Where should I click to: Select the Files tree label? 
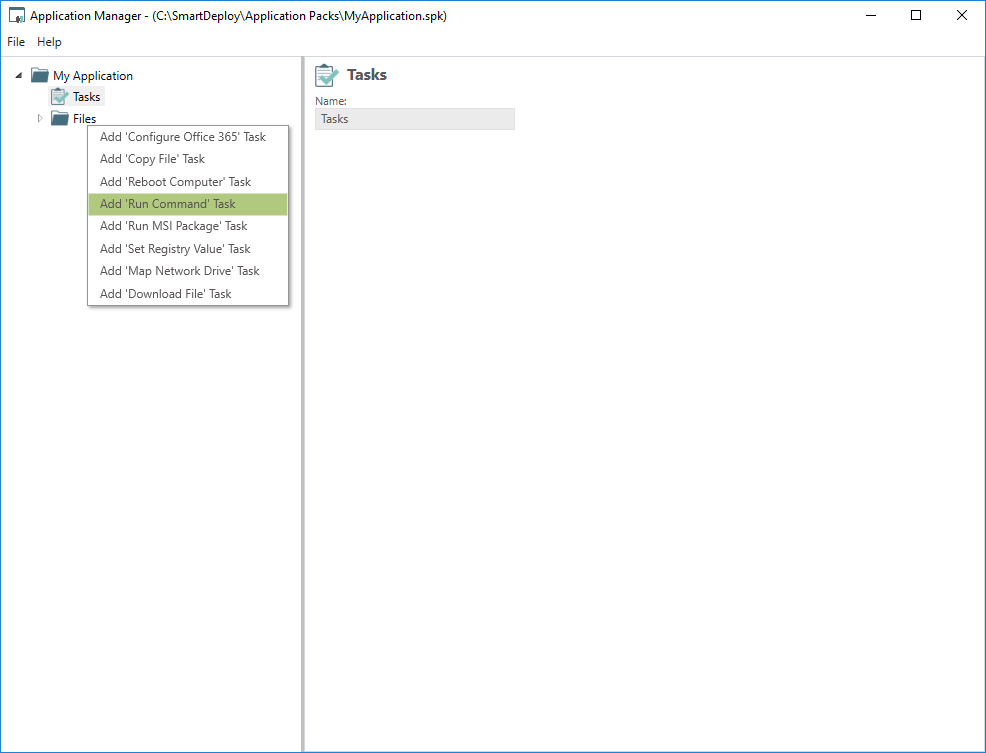click(x=84, y=118)
